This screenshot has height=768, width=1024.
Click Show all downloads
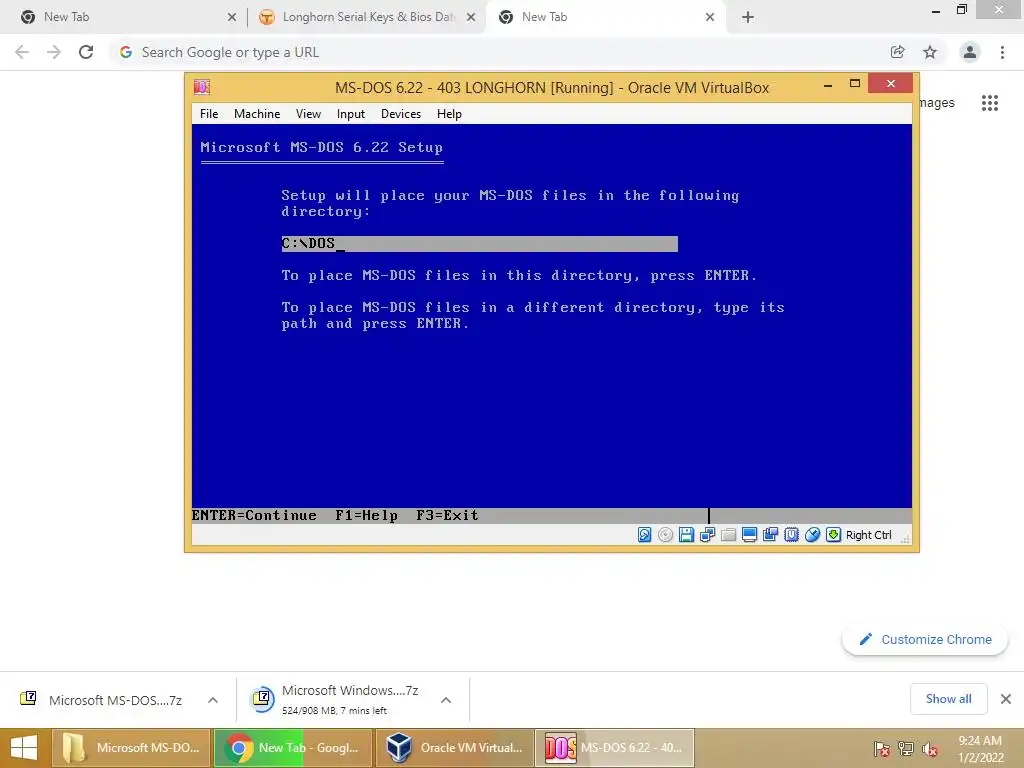[x=948, y=699]
